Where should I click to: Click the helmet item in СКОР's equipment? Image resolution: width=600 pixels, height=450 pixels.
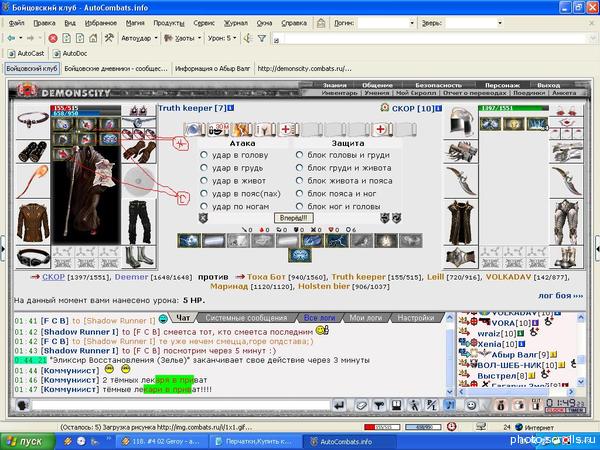[x=461, y=121]
